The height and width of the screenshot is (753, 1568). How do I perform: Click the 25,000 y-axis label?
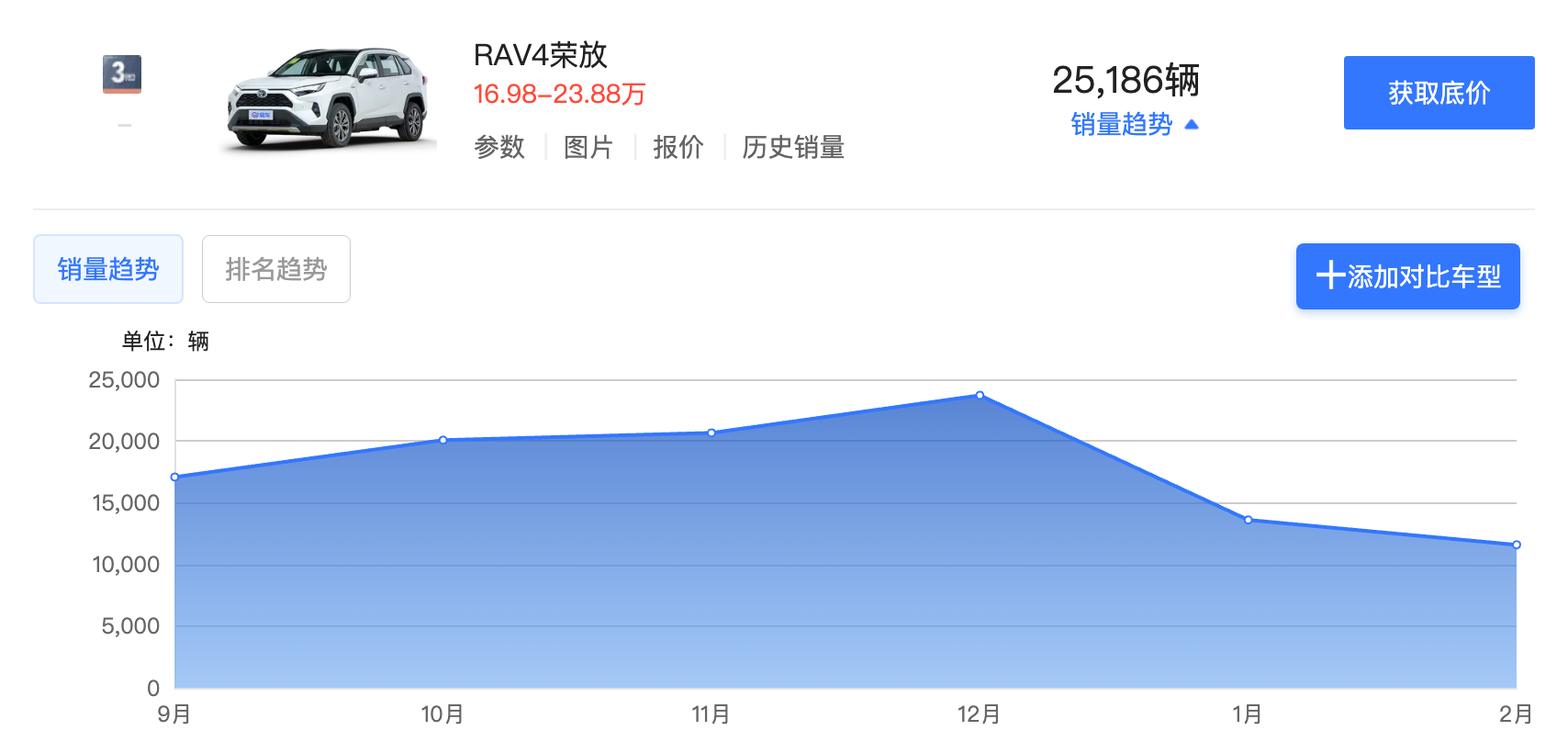pos(124,380)
